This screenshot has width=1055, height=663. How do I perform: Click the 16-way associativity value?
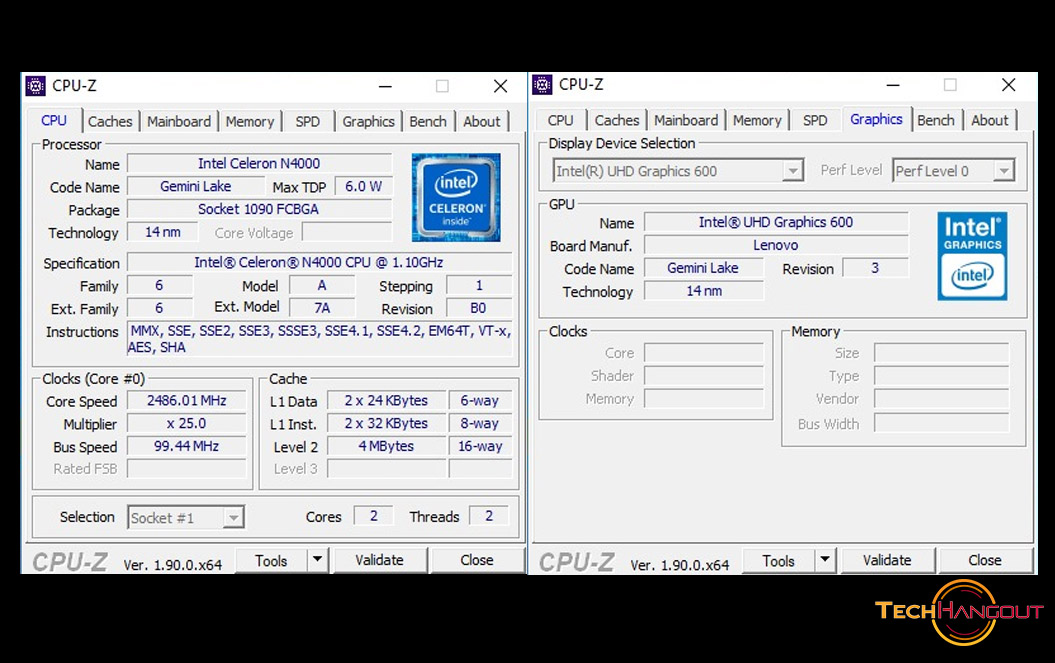480,446
